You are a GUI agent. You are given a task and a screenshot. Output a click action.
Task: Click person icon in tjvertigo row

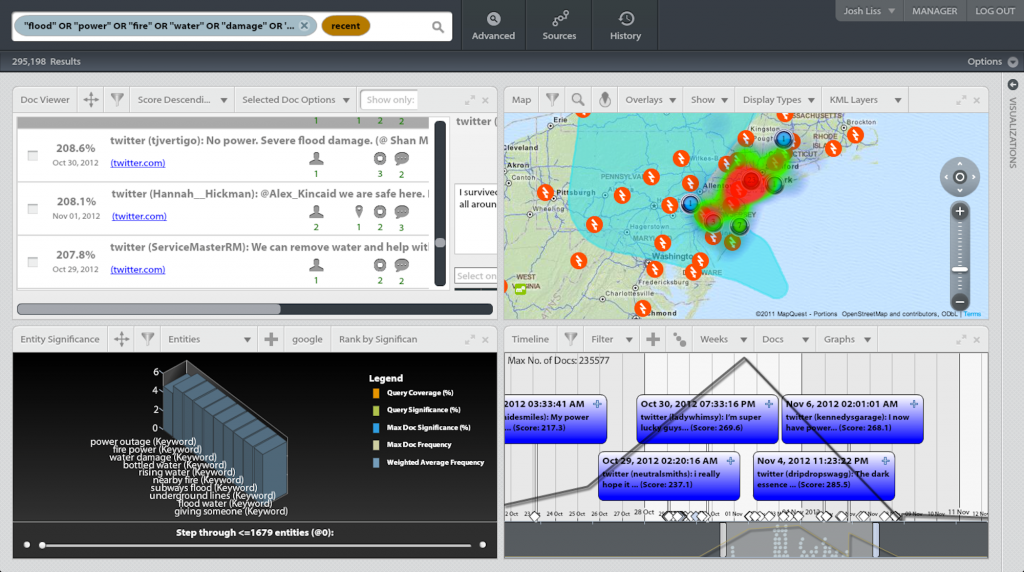(x=316, y=158)
